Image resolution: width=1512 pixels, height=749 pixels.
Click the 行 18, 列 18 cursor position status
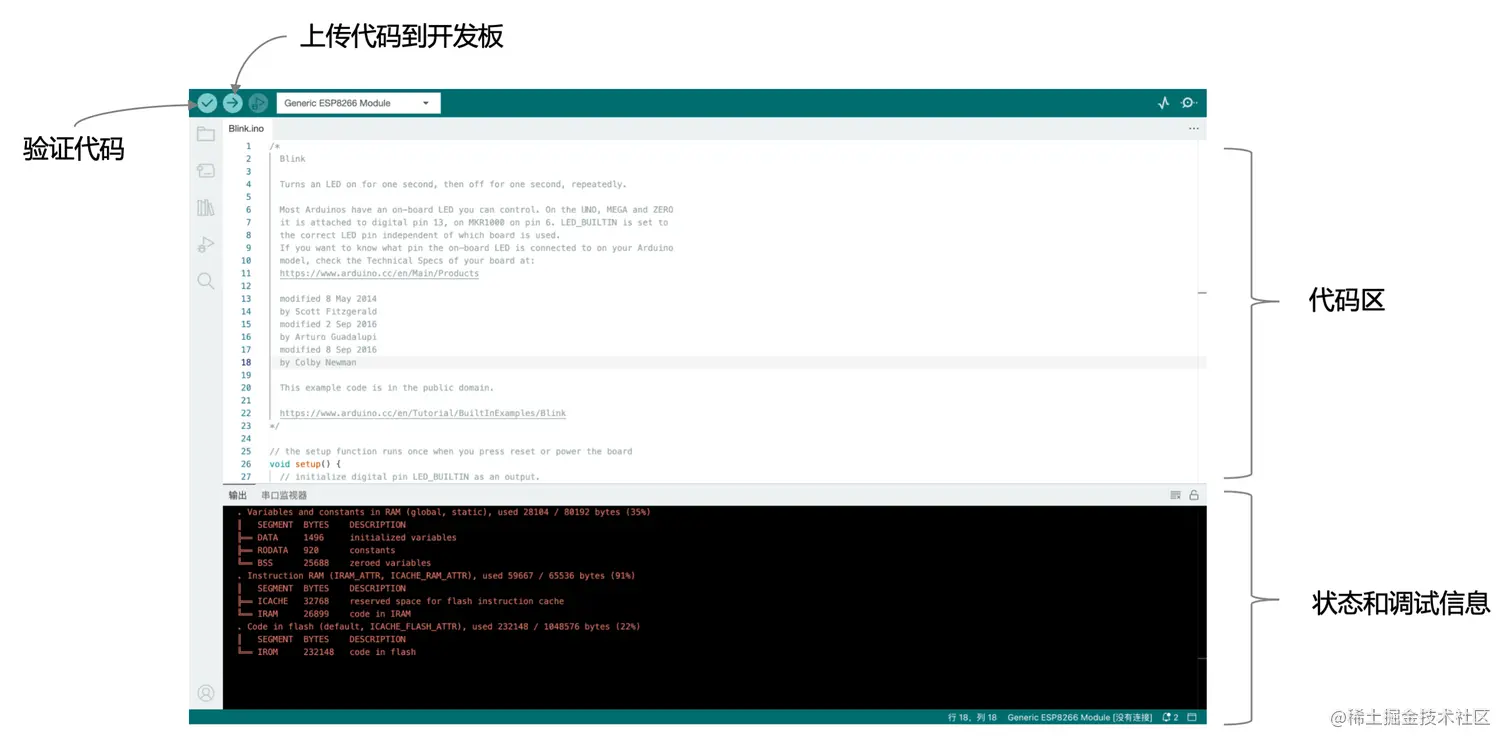click(x=972, y=718)
